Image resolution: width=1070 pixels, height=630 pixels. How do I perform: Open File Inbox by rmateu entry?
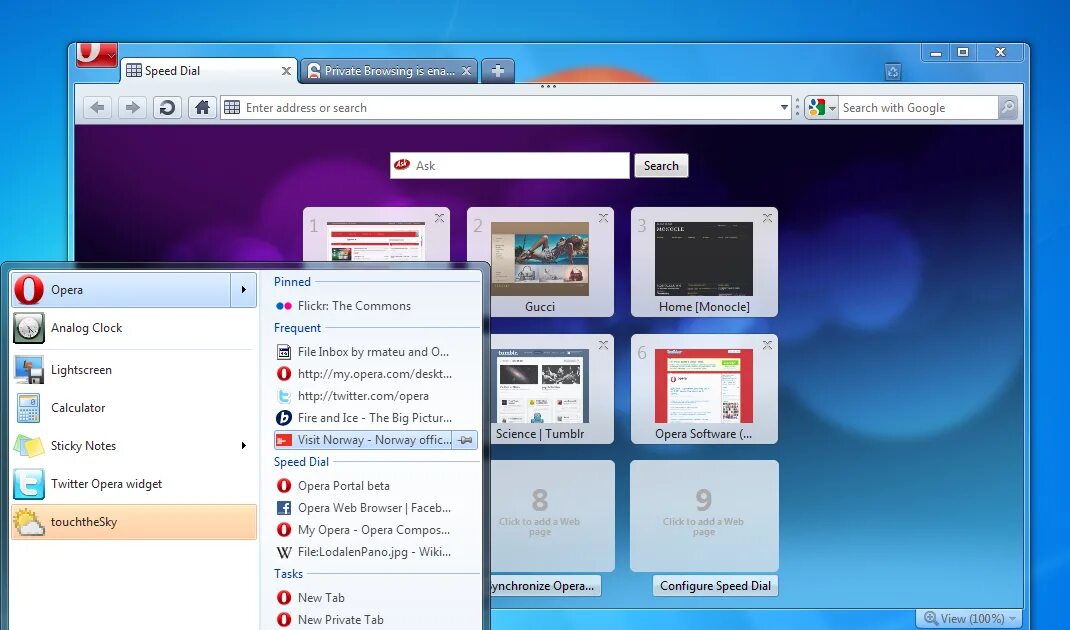click(x=376, y=352)
